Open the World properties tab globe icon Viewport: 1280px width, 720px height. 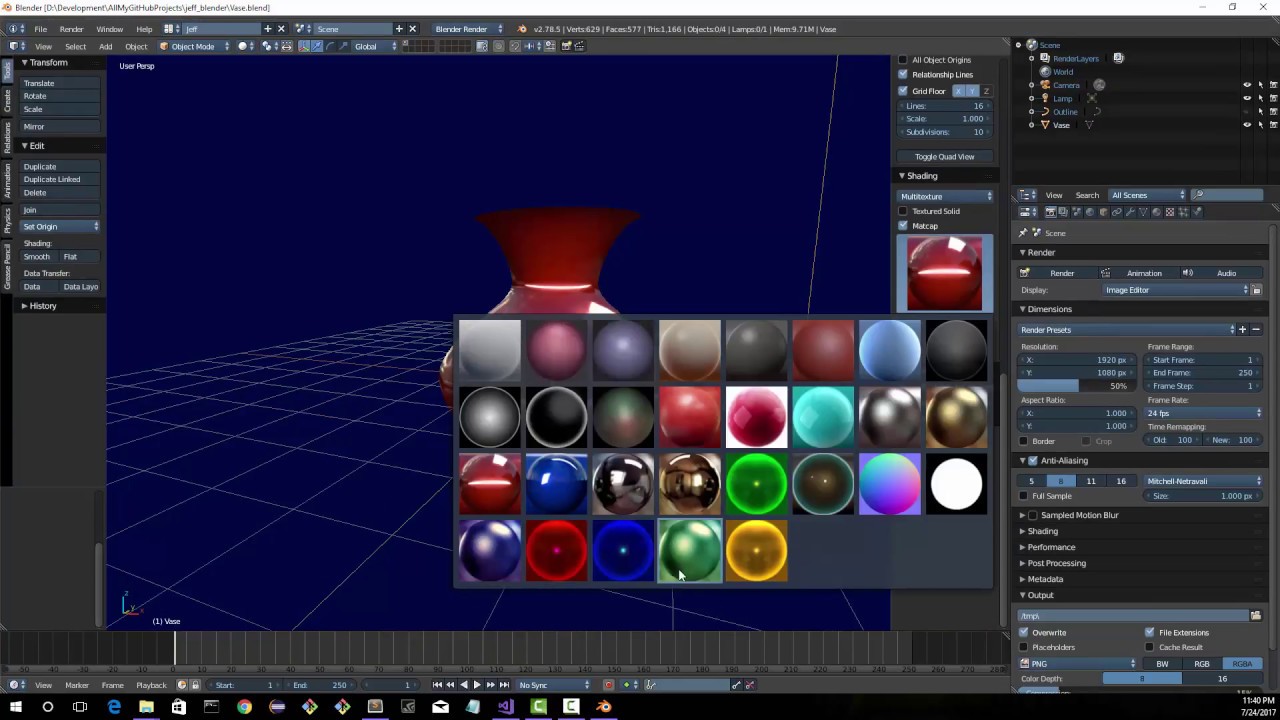coord(1089,212)
